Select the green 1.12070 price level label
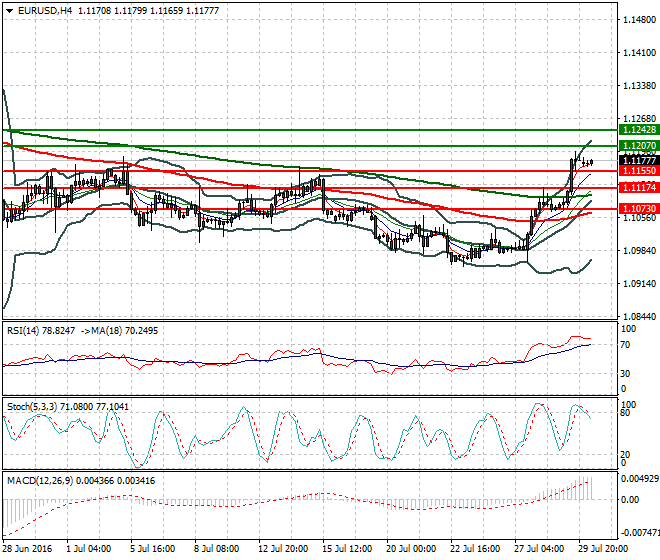Viewport: 660px width, 560px height. [x=639, y=146]
